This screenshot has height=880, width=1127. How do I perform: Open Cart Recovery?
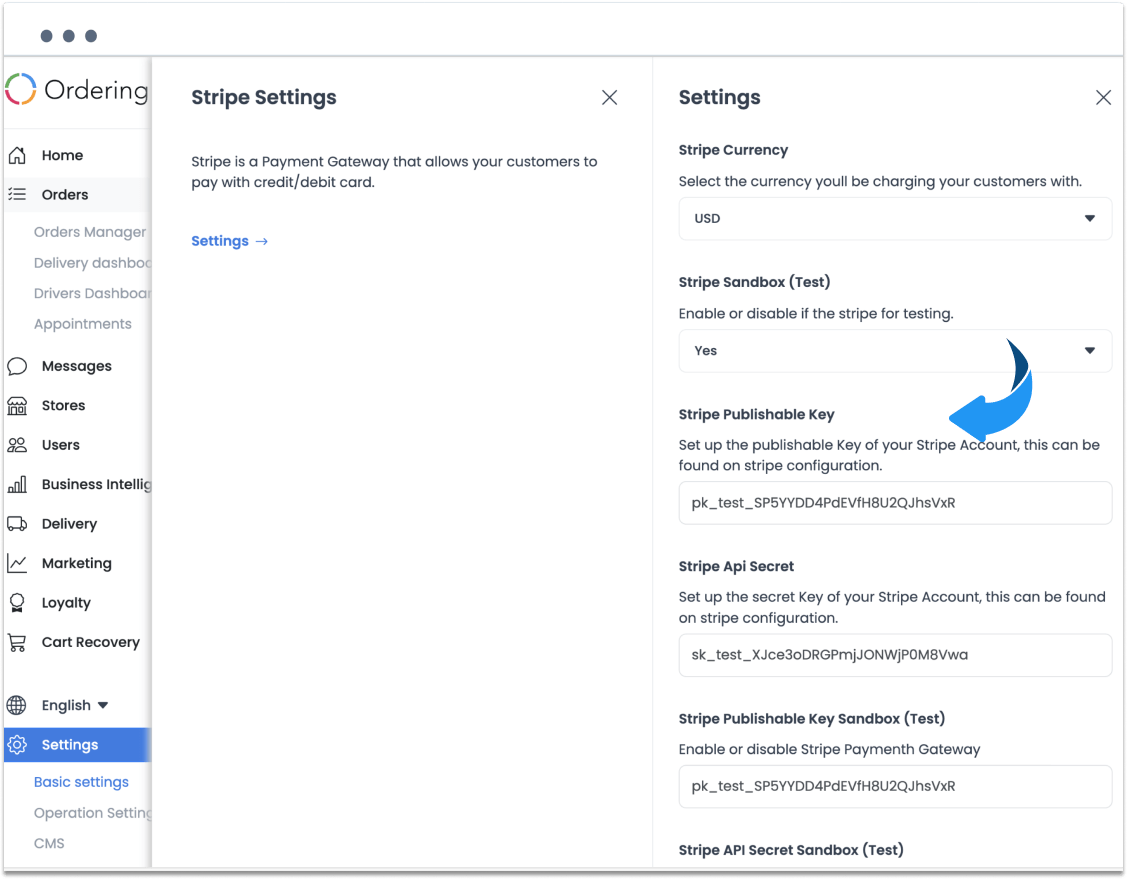click(x=91, y=642)
